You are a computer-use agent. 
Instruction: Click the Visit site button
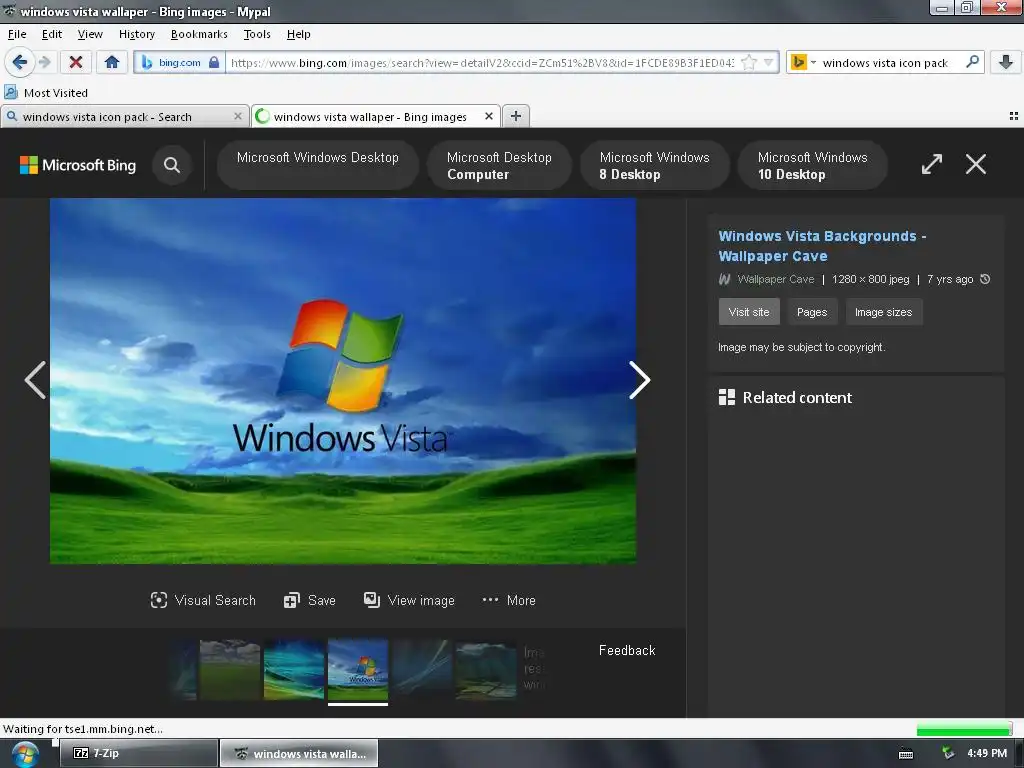point(749,312)
